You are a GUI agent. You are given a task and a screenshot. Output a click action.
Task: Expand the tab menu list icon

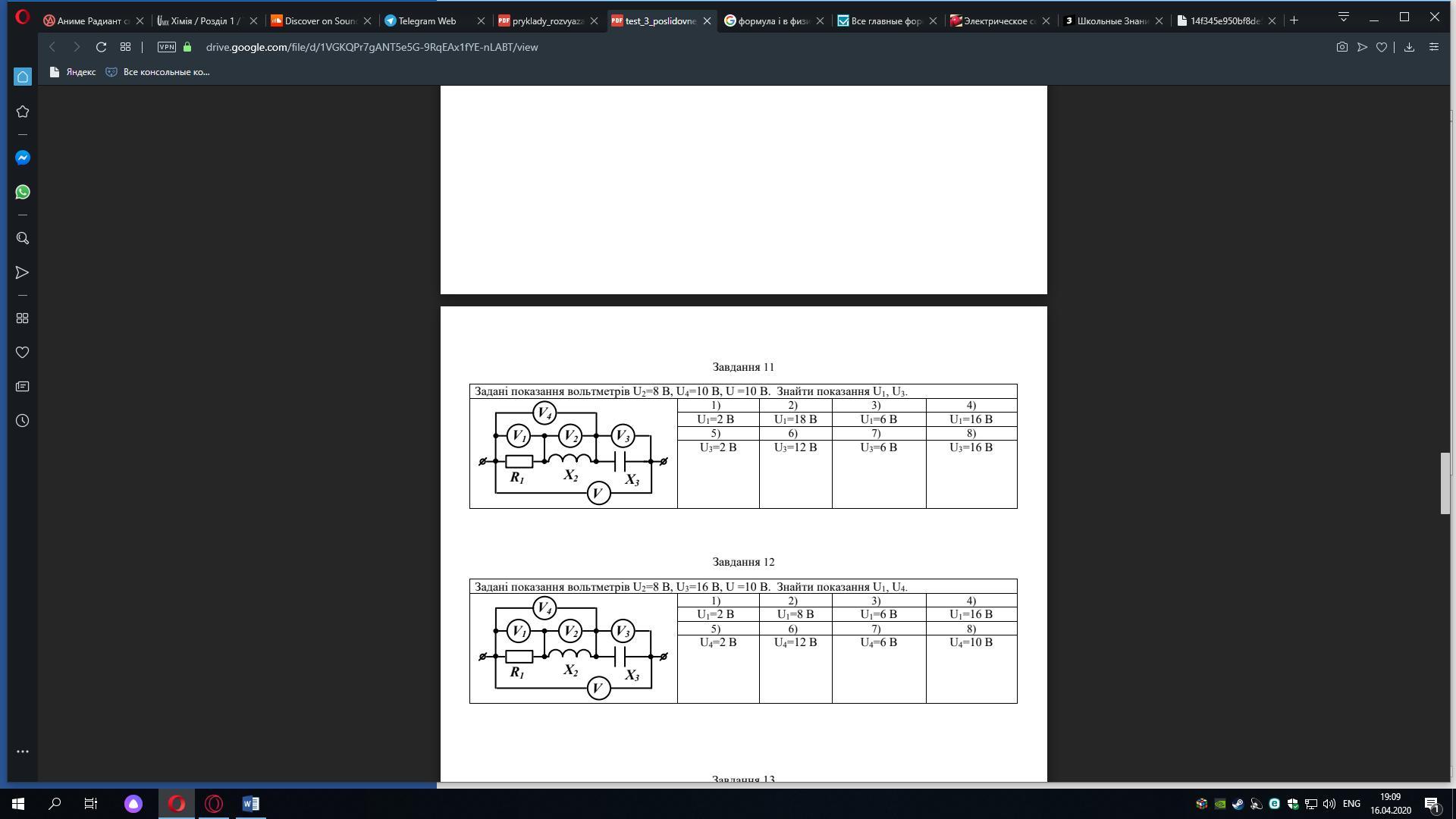pyautogui.click(x=1343, y=17)
